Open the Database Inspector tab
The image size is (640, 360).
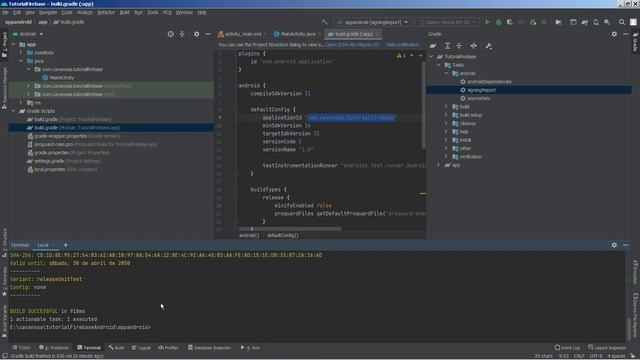click(209, 348)
